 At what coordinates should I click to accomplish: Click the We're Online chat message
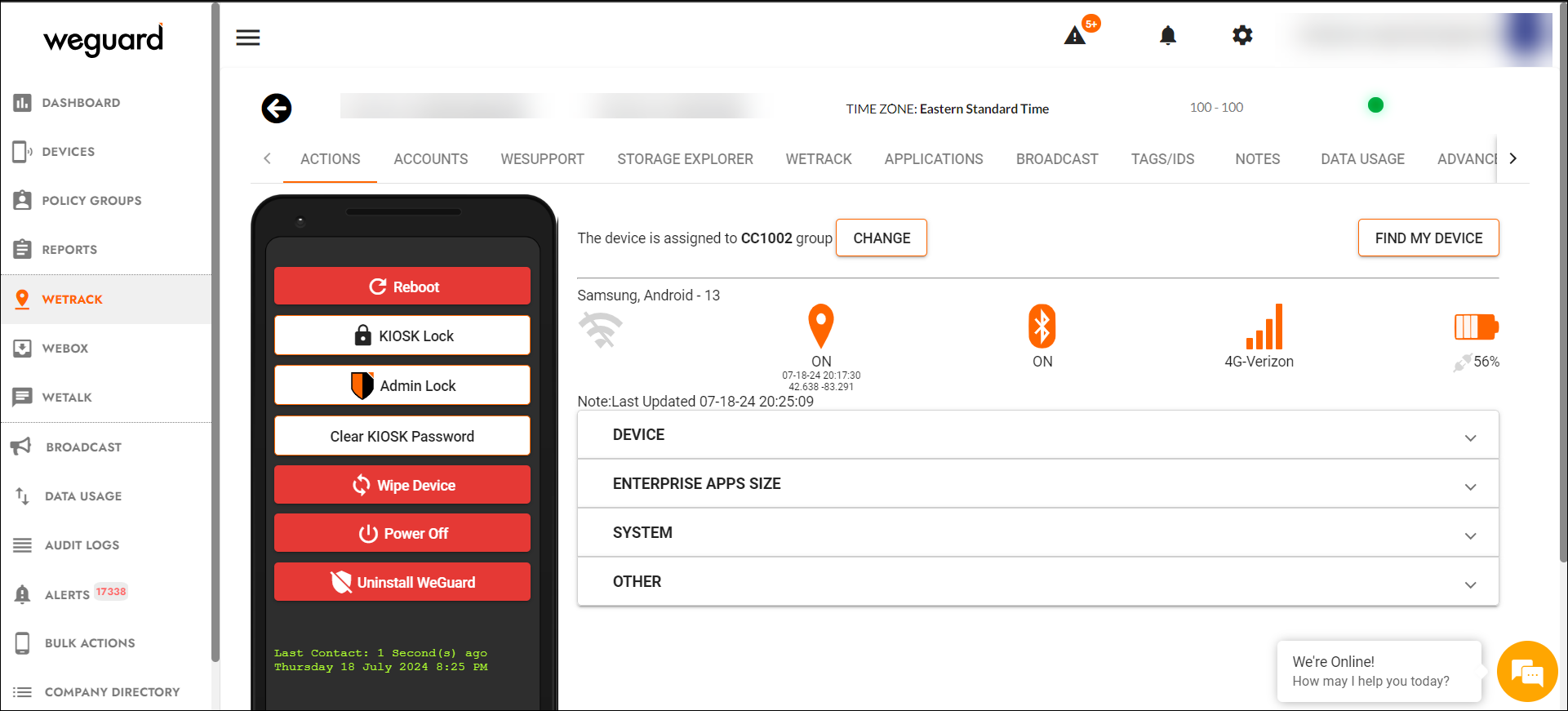pyautogui.click(x=1379, y=671)
